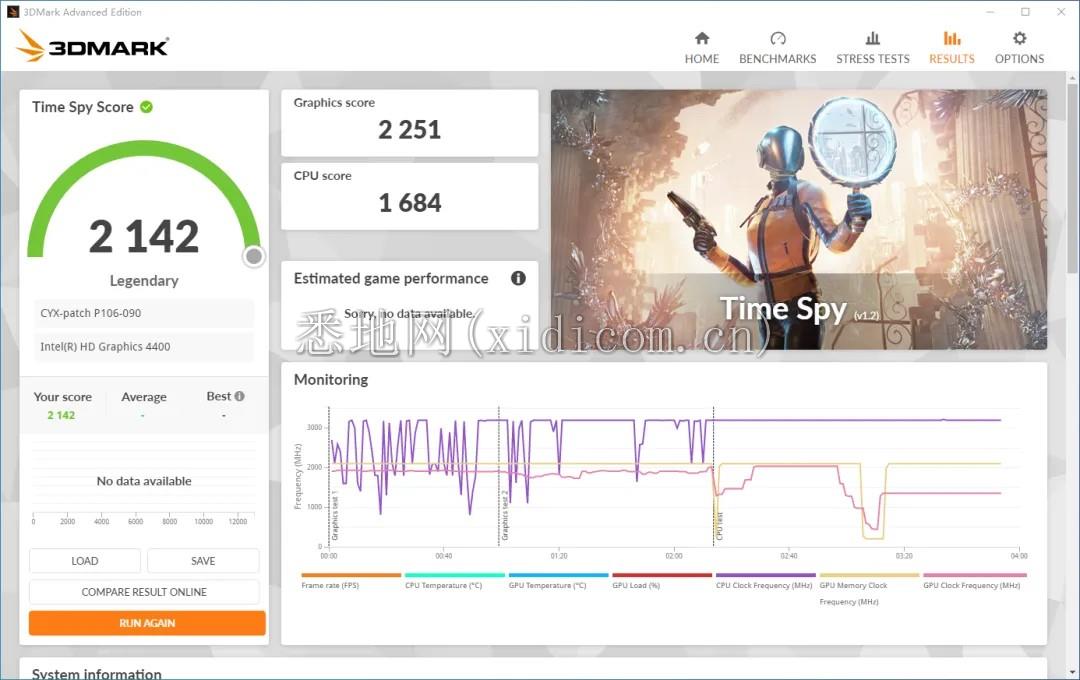
Task: Go to the Home icon in navigation
Action: click(x=701, y=39)
